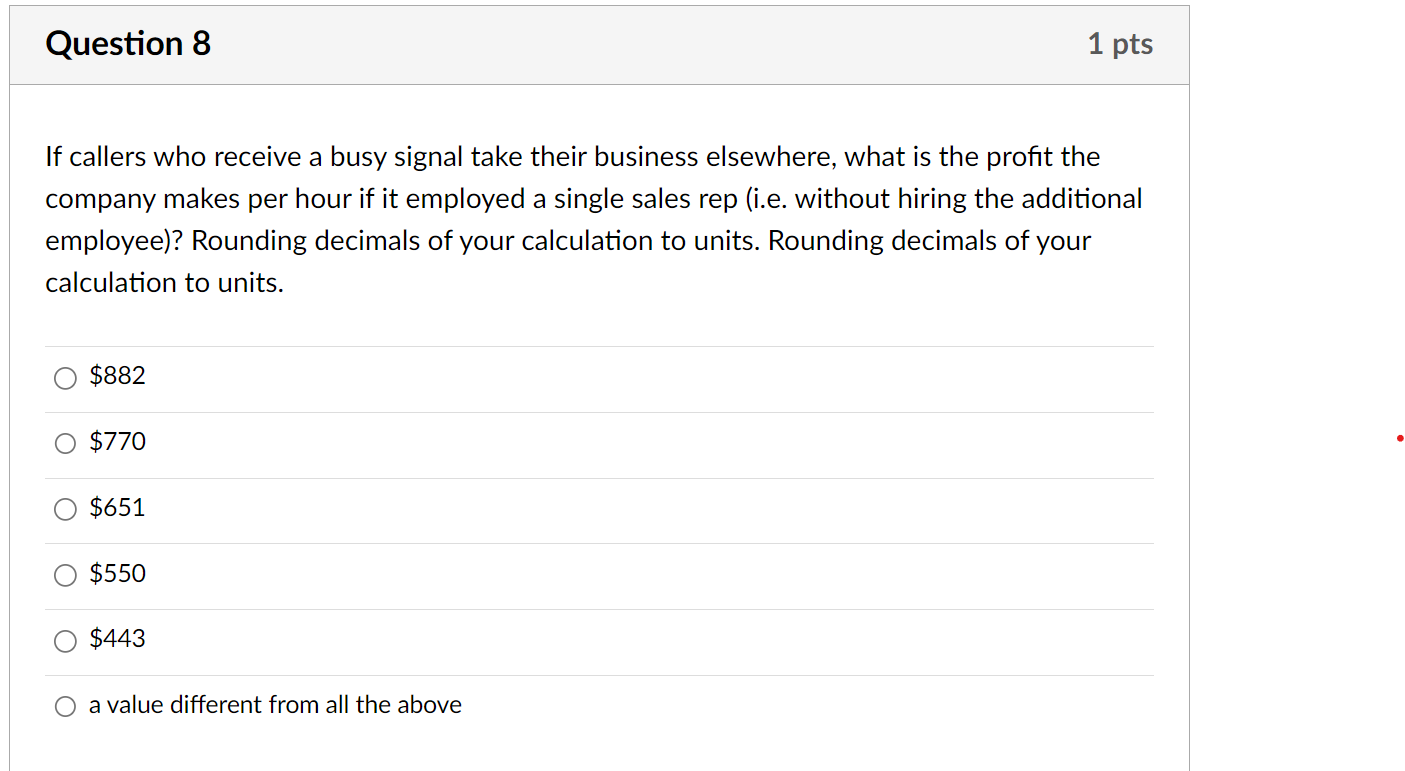
Task: Click the line starting 'company makes per hour'
Action: (x=593, y=199)
